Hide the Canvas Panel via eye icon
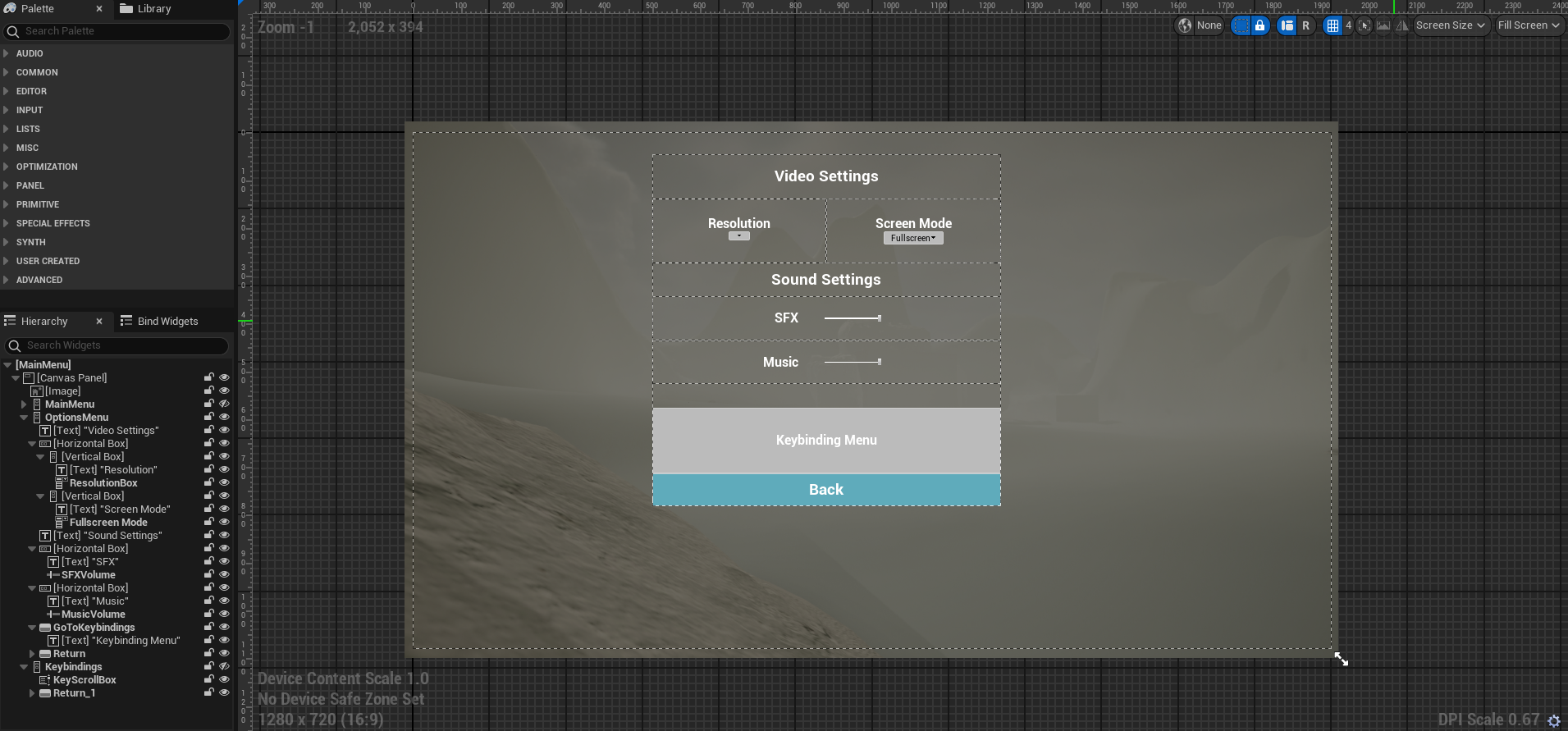This screenshot has height=731, width=1568. pyautogui.click(x=224, y=377)
